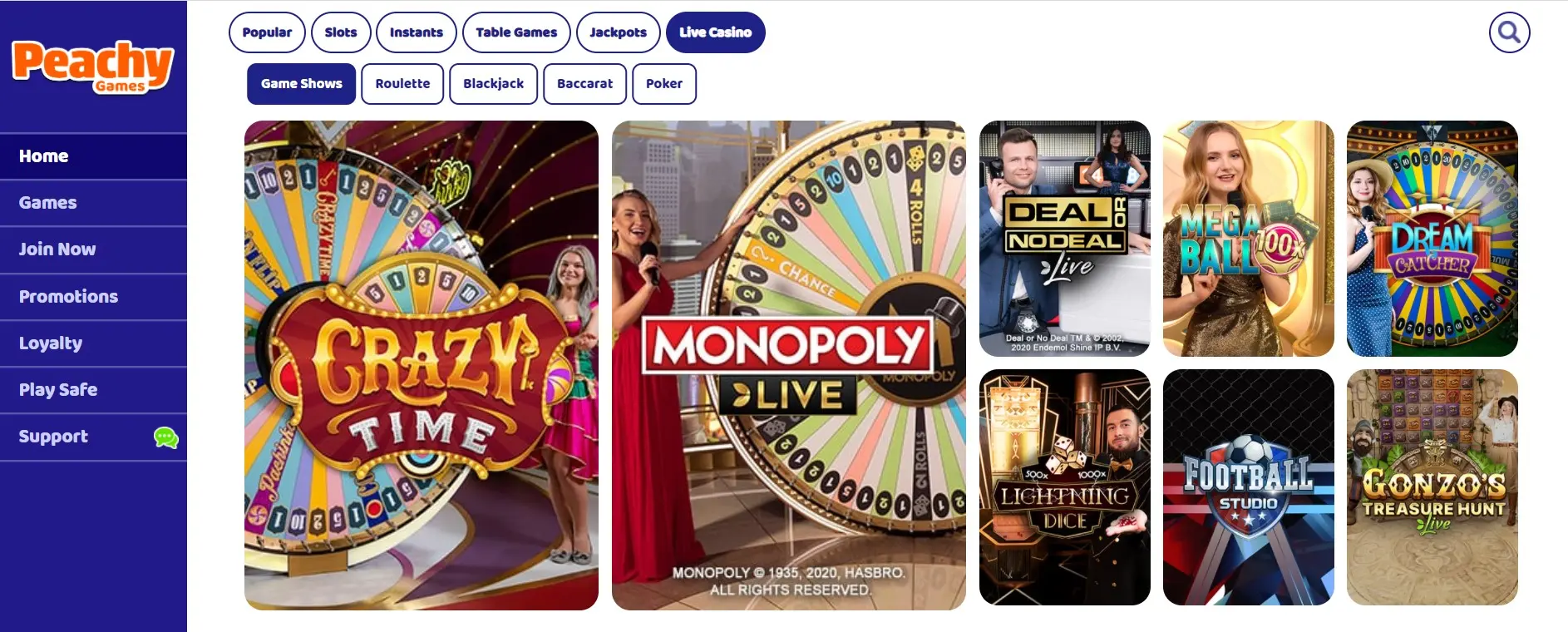
Task: Select the Jackpots category tab
Action: click(x=618, y=32)
